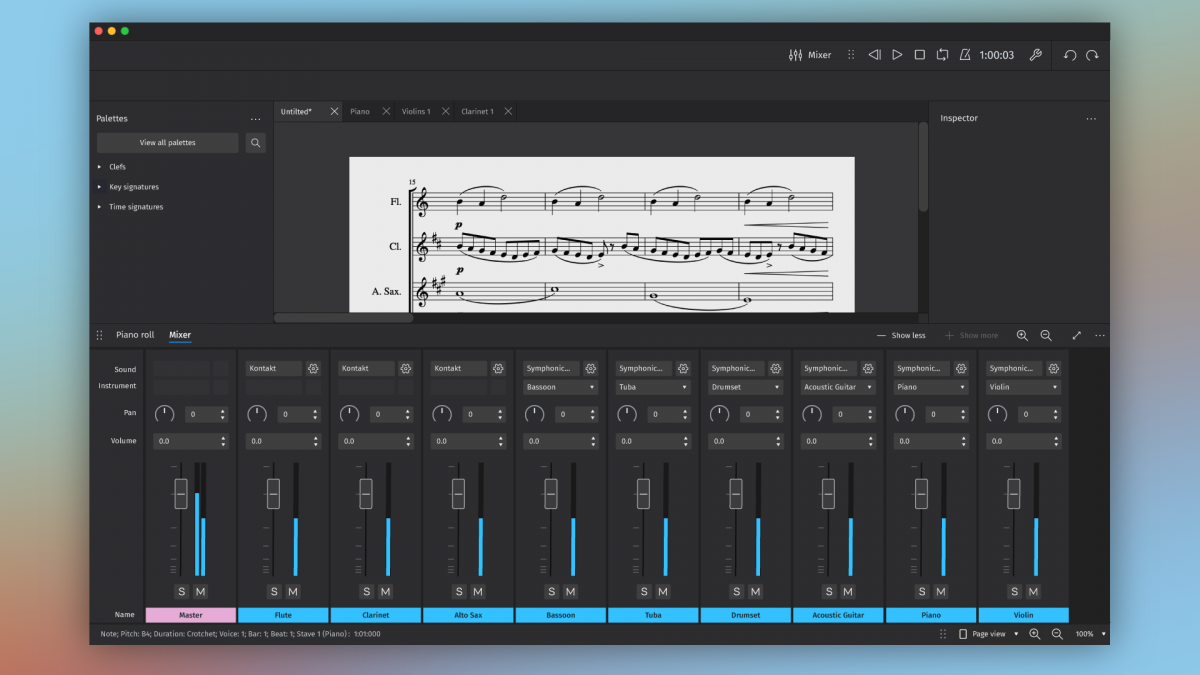Switch to the Piano roll tab
Image resolution: width=1200 pixels, height=675 pixels.
(x=135, y=335)
